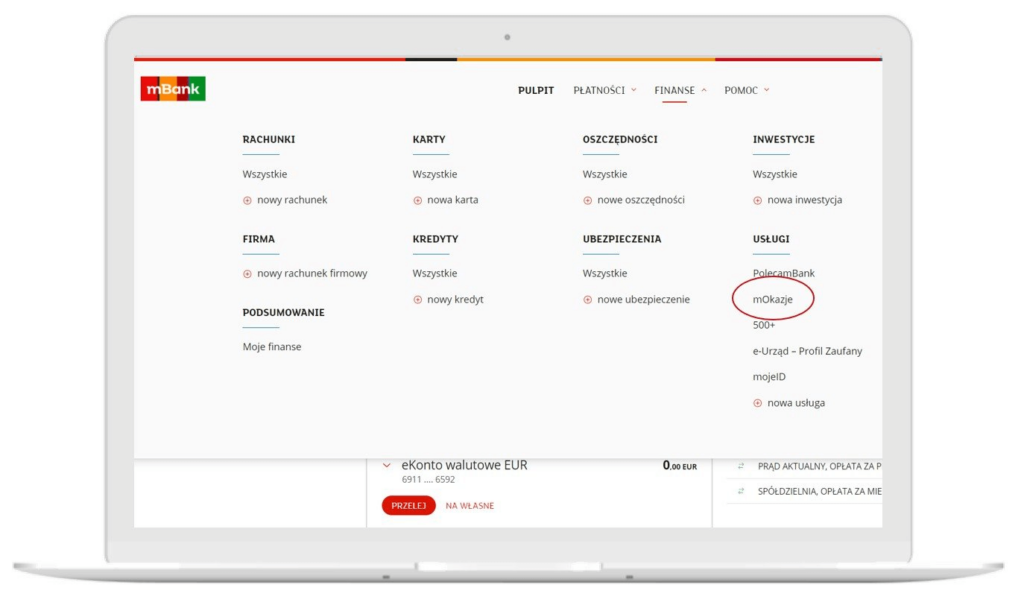Click plus icon beside nowy rachunek
Image resolution: width=1024 pixels, height=608 pixels.
pyautogui.click(x=247, y=200)
